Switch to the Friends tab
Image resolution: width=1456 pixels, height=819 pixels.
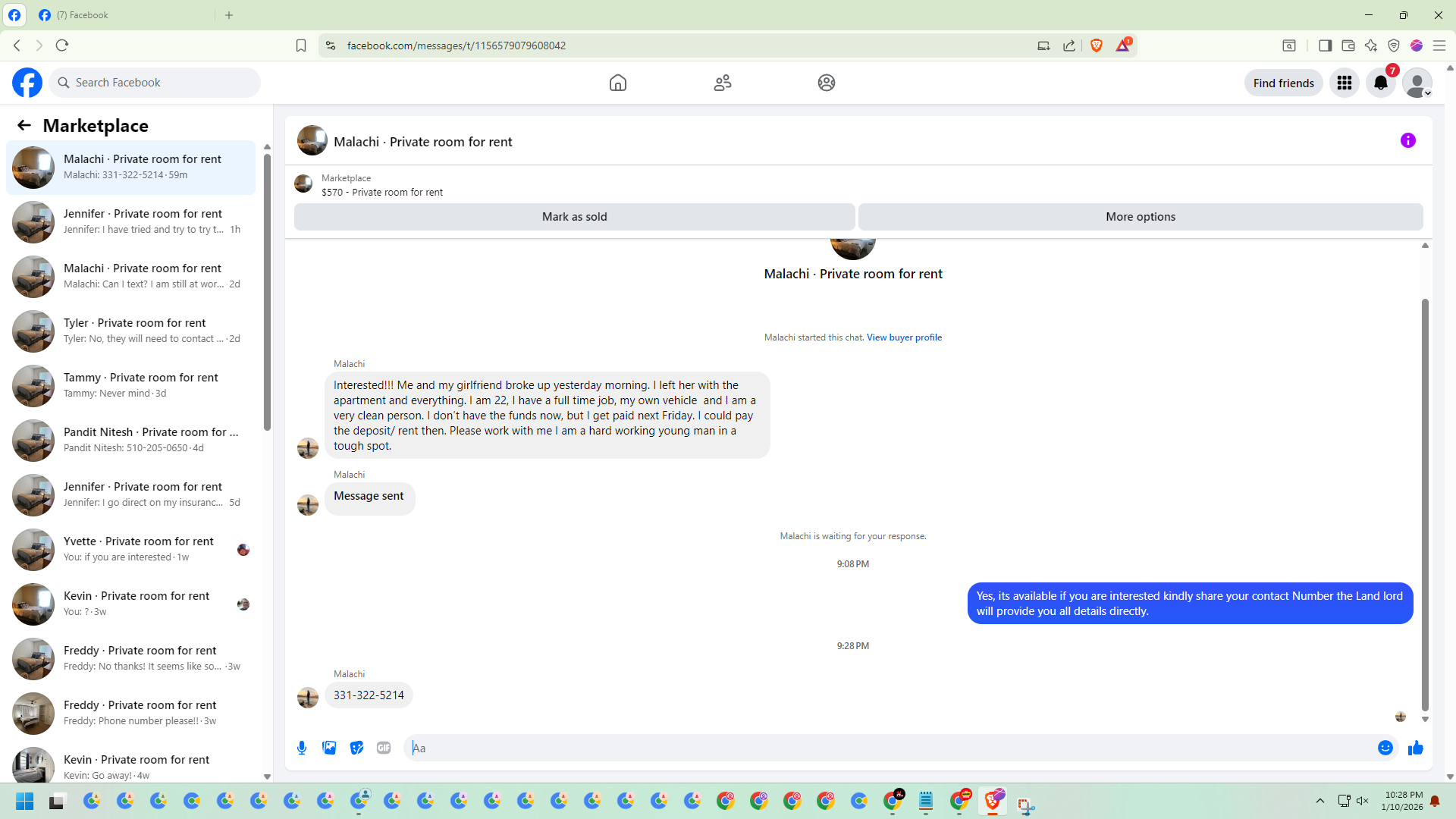722,83
